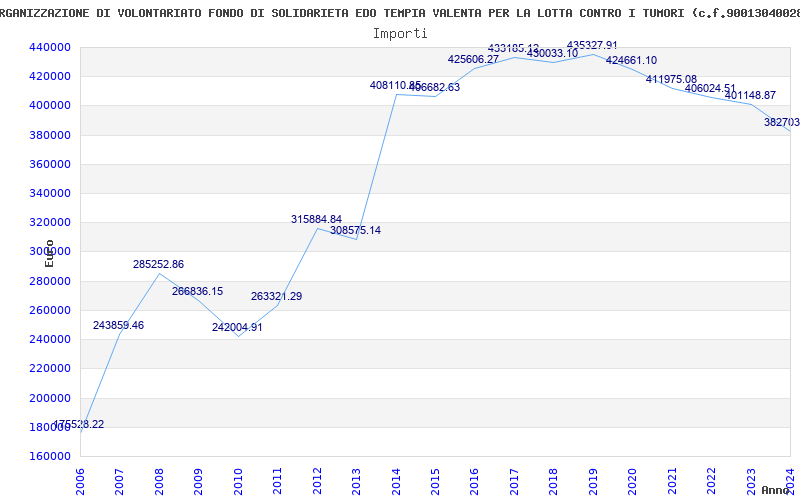The image size is (800, 500).
Task: Select the 2019 year axis label
Action: (x=593, y=482)
